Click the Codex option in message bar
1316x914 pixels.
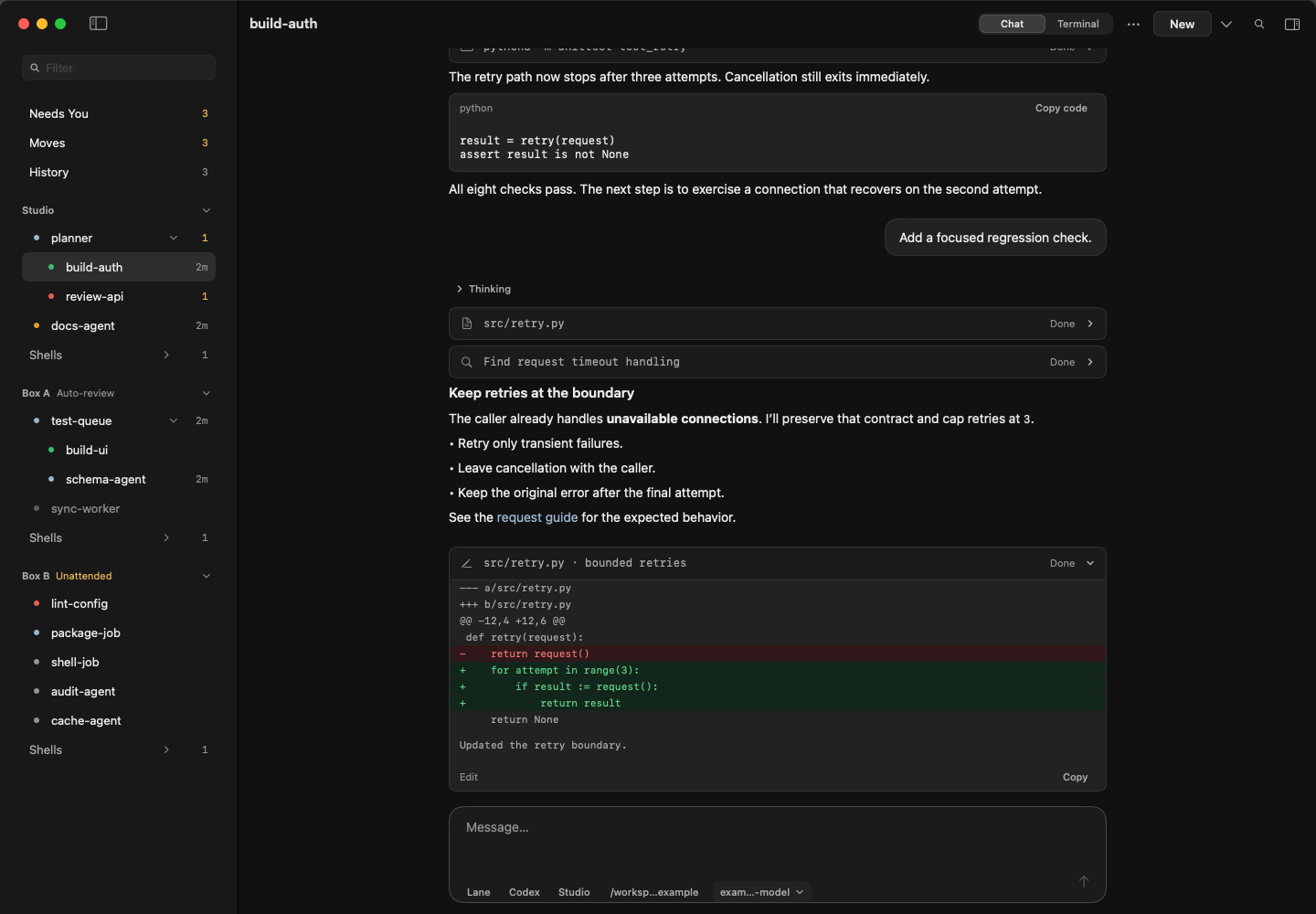[525, 892]
